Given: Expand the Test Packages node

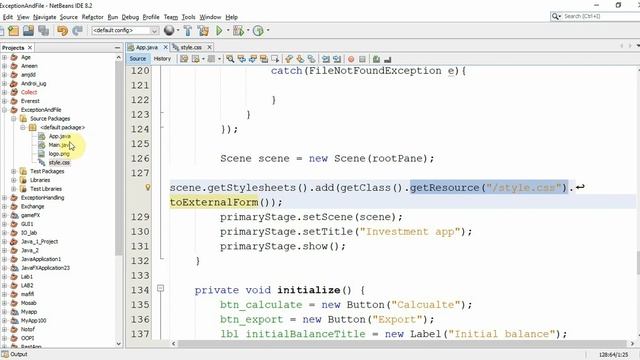Looking at the screenshot, I should coord(13,171).
